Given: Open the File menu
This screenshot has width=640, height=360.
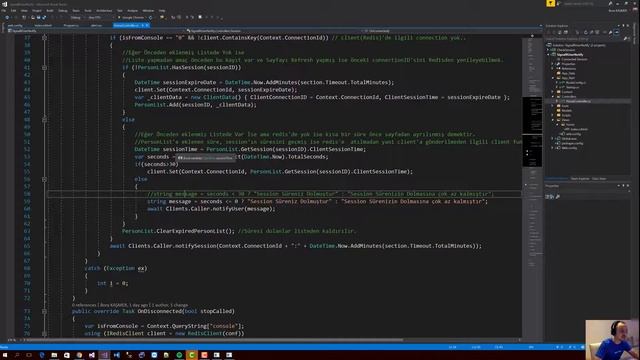Looking at the screenshot, I should (3, 10).
